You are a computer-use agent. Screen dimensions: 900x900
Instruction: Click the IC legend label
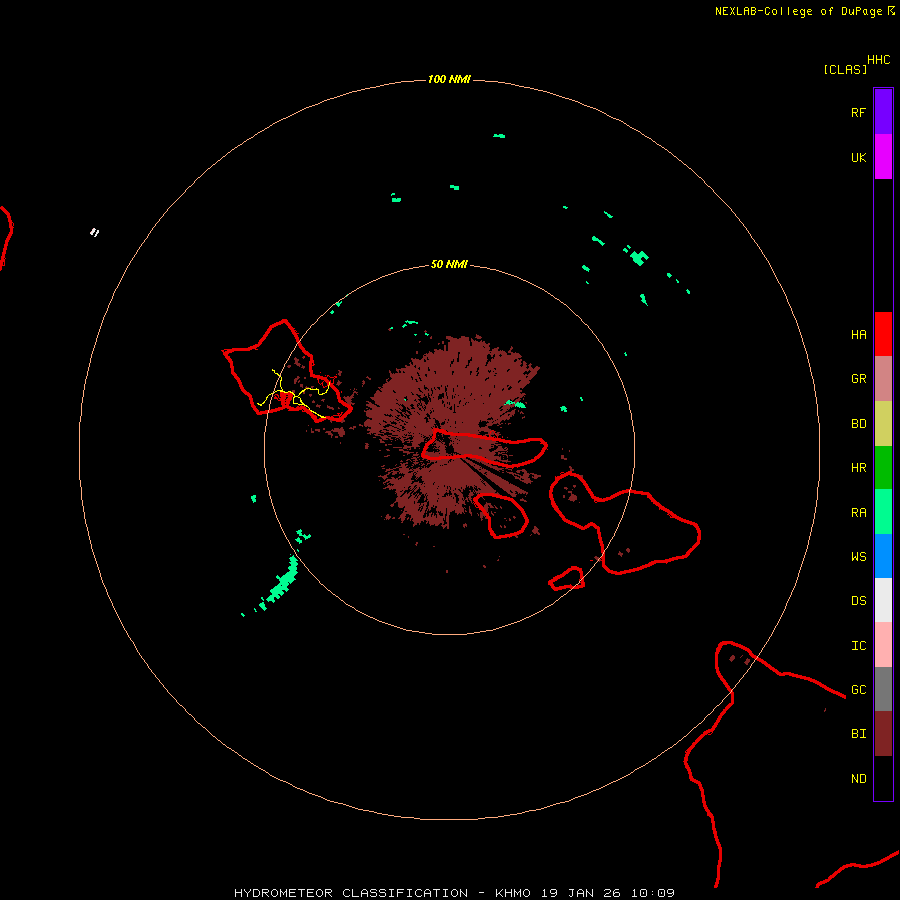pyautogui.click(x=858, y=646)
